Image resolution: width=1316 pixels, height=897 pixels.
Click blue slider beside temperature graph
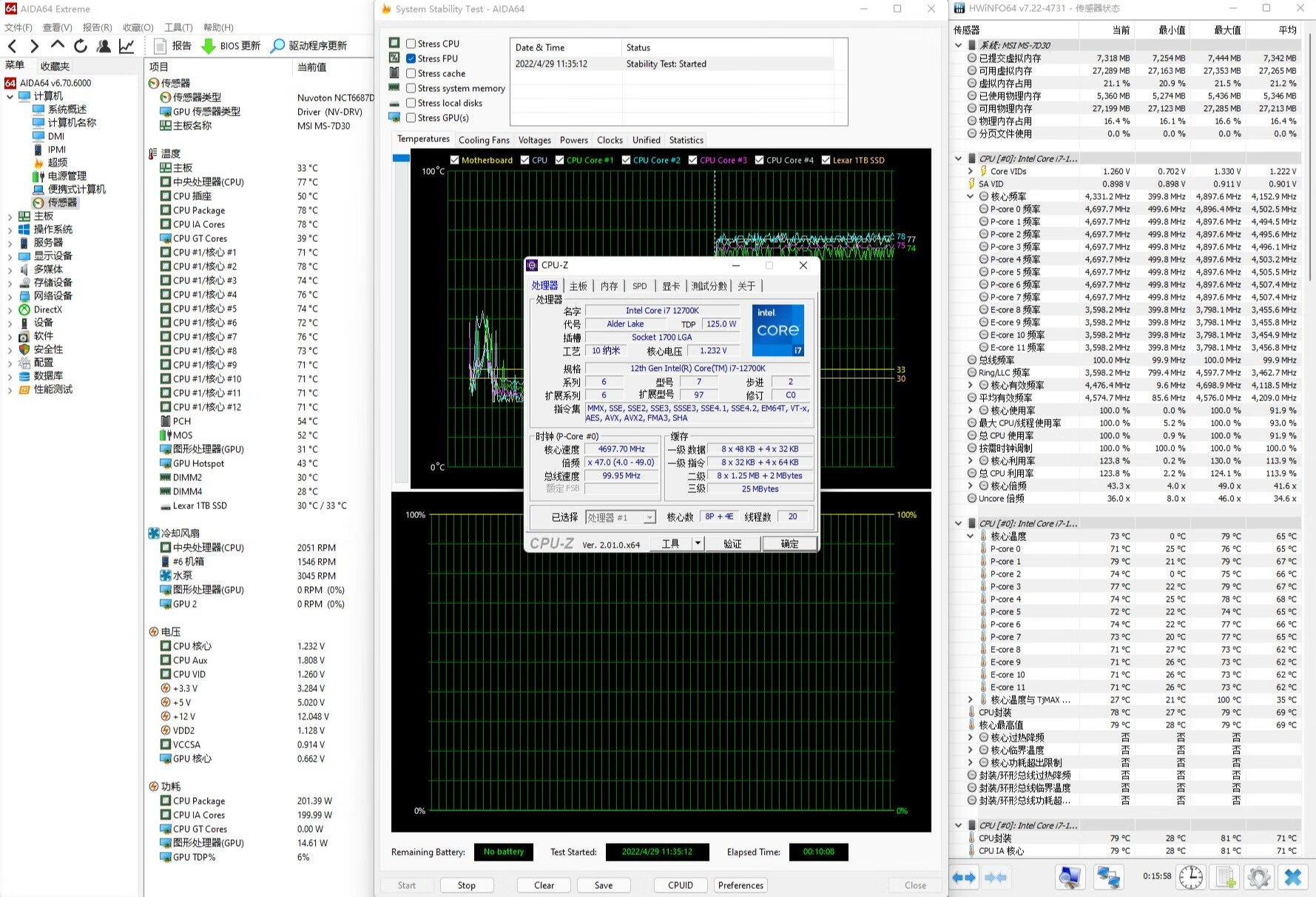(x=401, y=158)
